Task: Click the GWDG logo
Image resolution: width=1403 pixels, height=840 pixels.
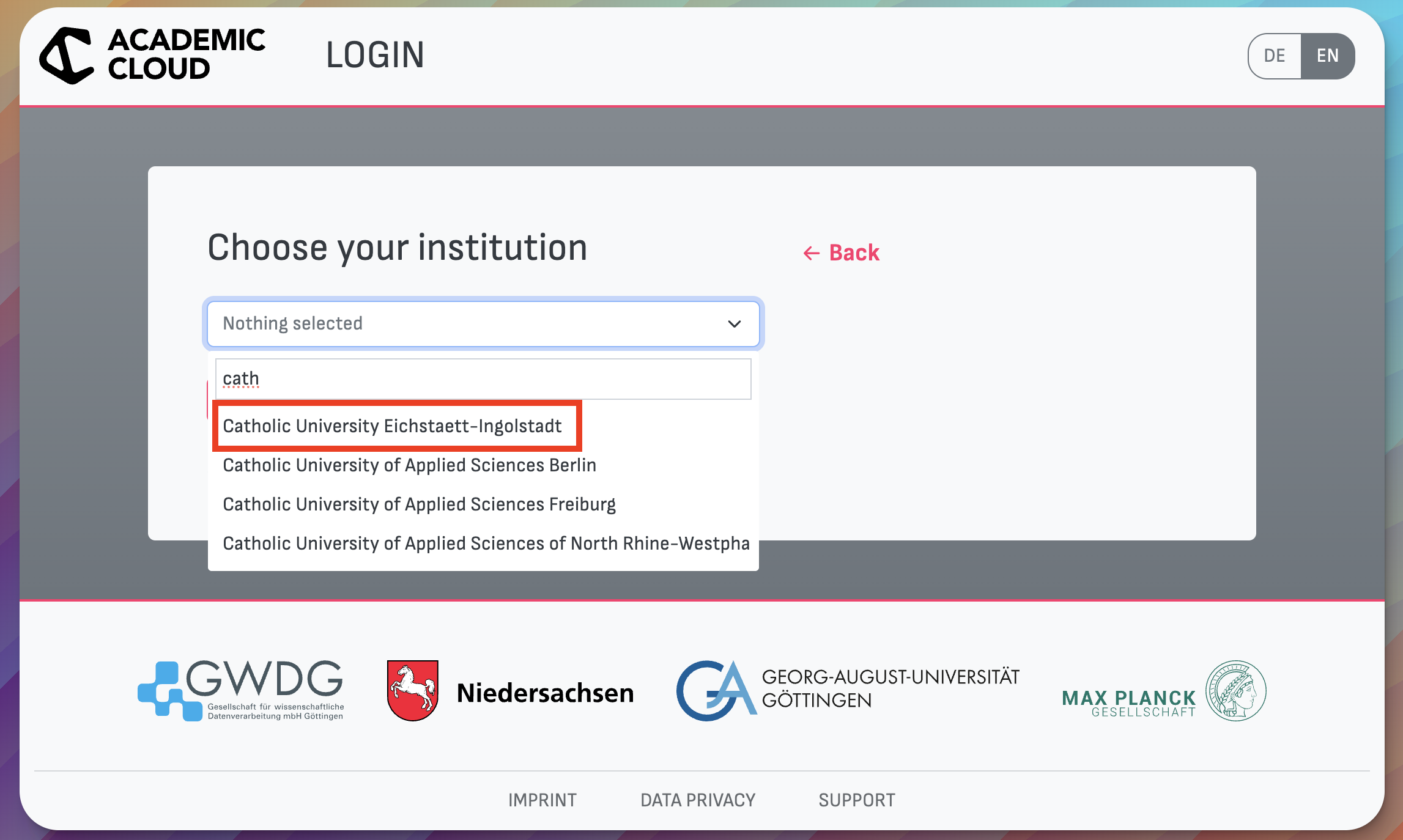Action: pos(241,691)
